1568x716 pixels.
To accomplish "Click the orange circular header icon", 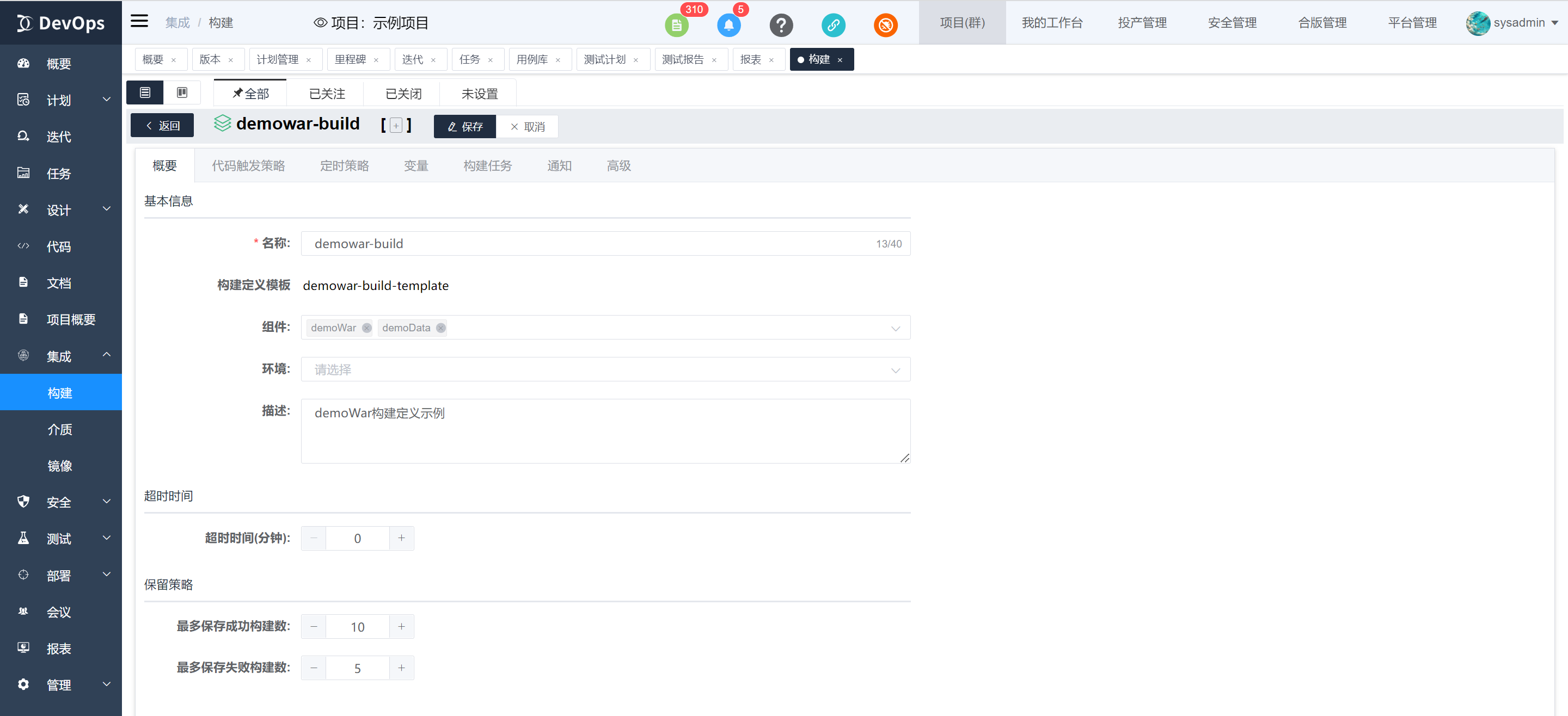I will (x=886, y=25).
